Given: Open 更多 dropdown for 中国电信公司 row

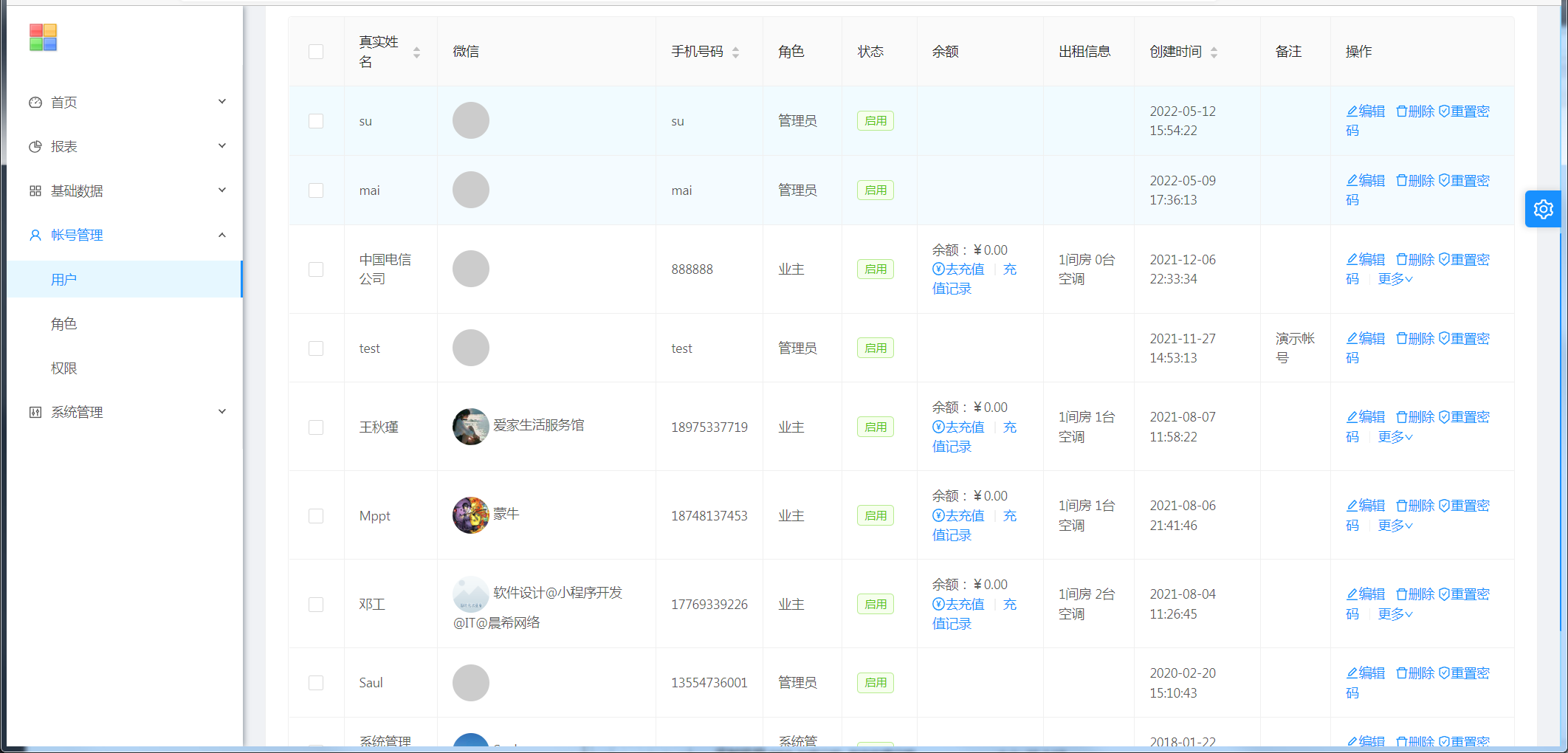Looking at the screenshot, I should pos(1395,279).
